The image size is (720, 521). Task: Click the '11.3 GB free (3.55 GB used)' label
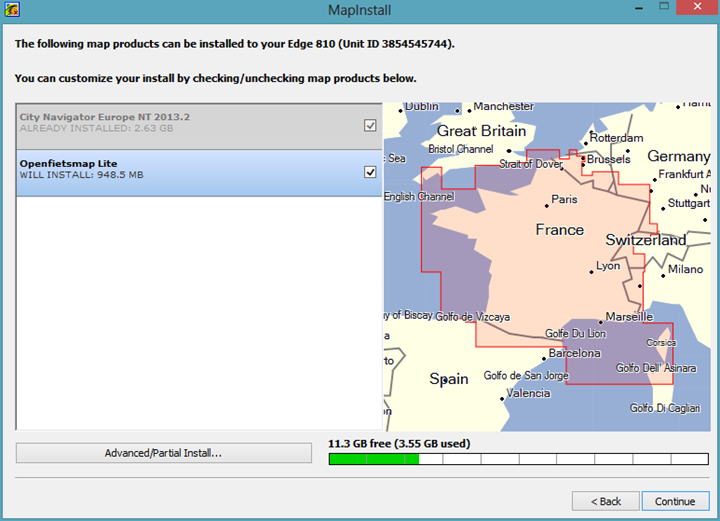tap(399, 444)
